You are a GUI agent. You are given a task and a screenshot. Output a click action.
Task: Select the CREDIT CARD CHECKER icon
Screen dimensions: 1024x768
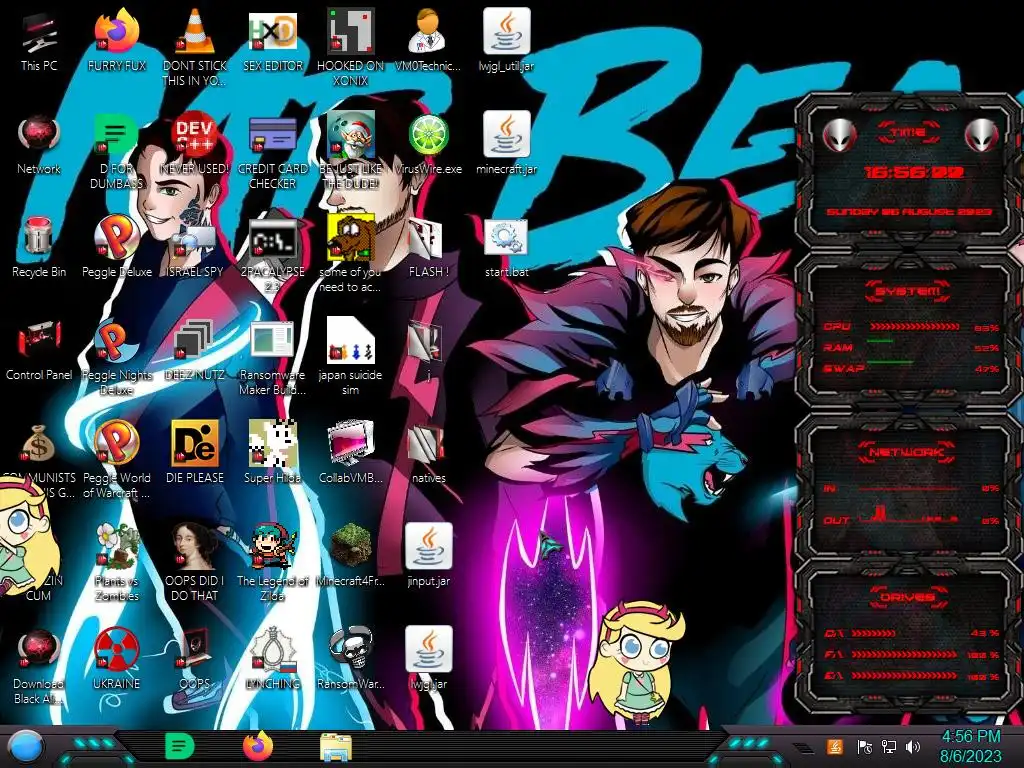(273, 152)
